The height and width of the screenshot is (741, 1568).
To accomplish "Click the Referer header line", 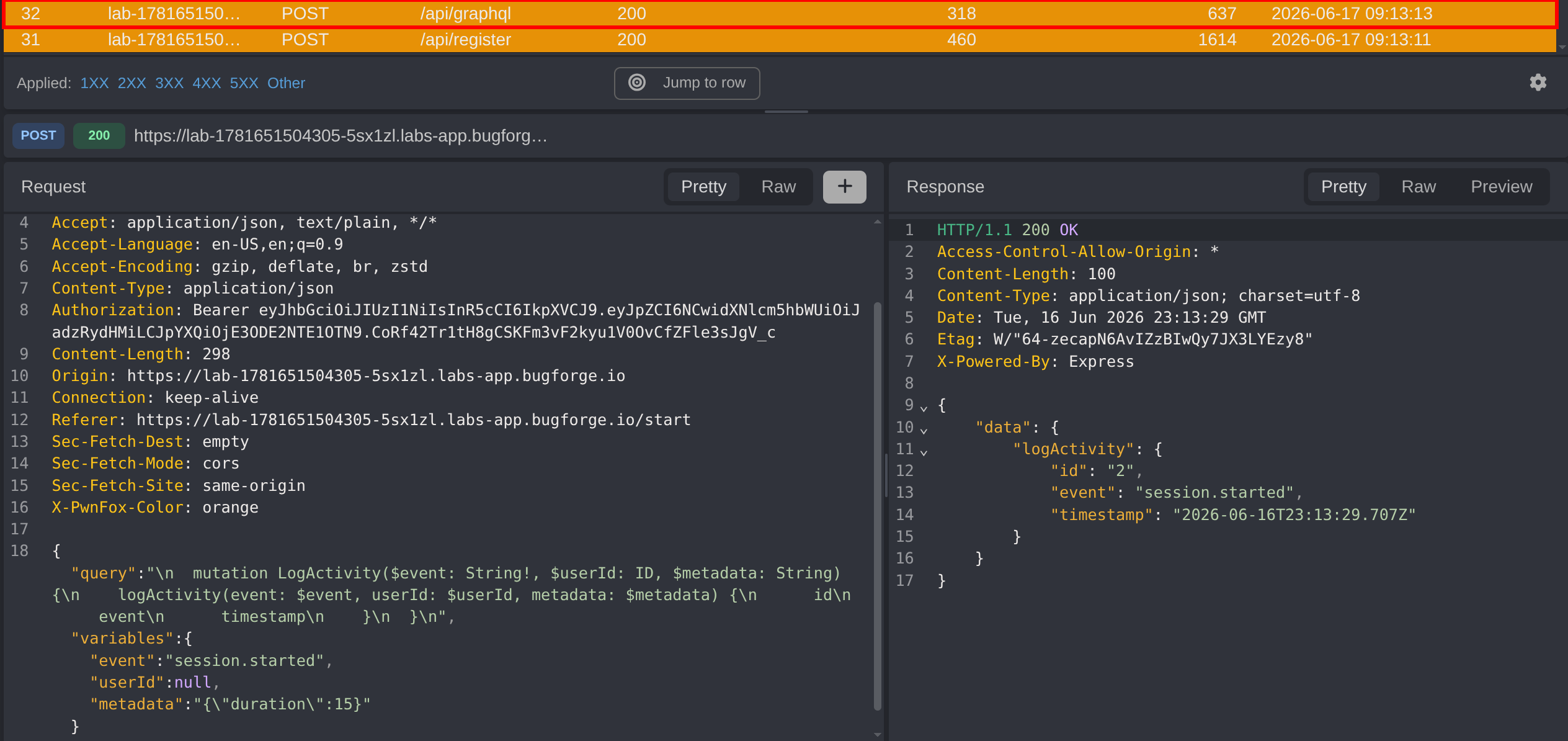I will [371, 420].
